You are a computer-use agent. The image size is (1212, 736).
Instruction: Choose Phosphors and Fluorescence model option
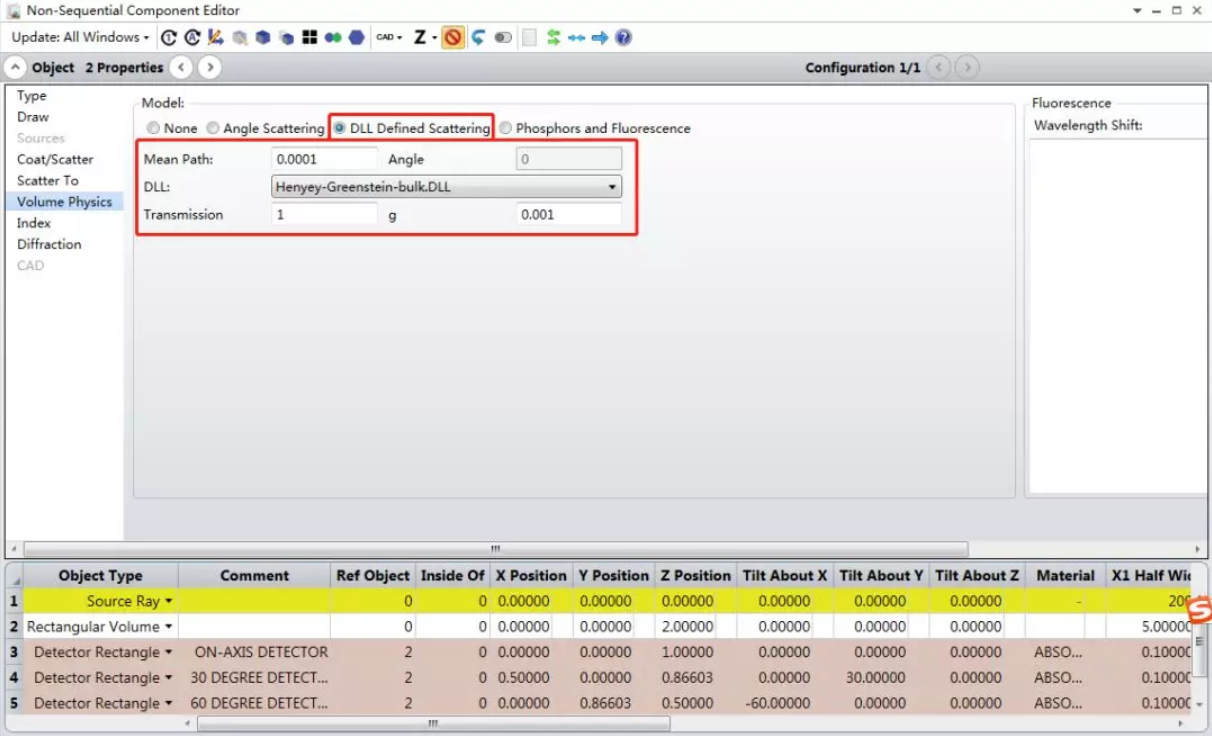click(506, 128)
